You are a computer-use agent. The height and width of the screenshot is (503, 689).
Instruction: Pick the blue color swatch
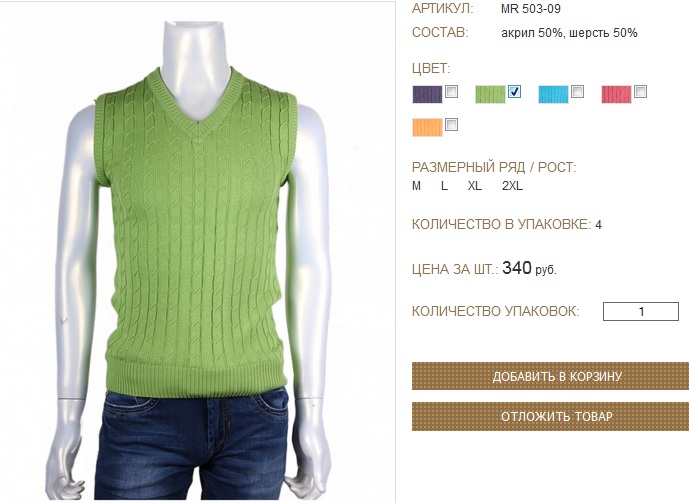coord(554,94)
